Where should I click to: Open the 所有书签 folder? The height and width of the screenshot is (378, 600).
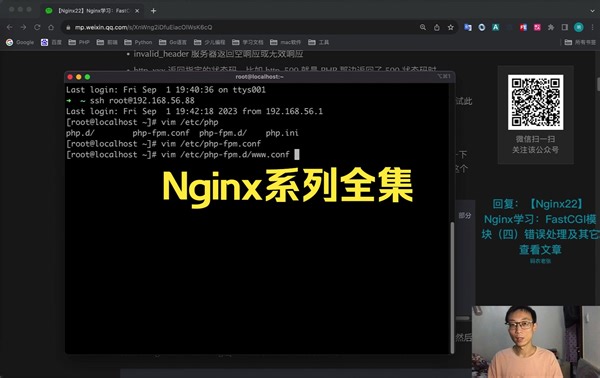click(x=580, y=42)
